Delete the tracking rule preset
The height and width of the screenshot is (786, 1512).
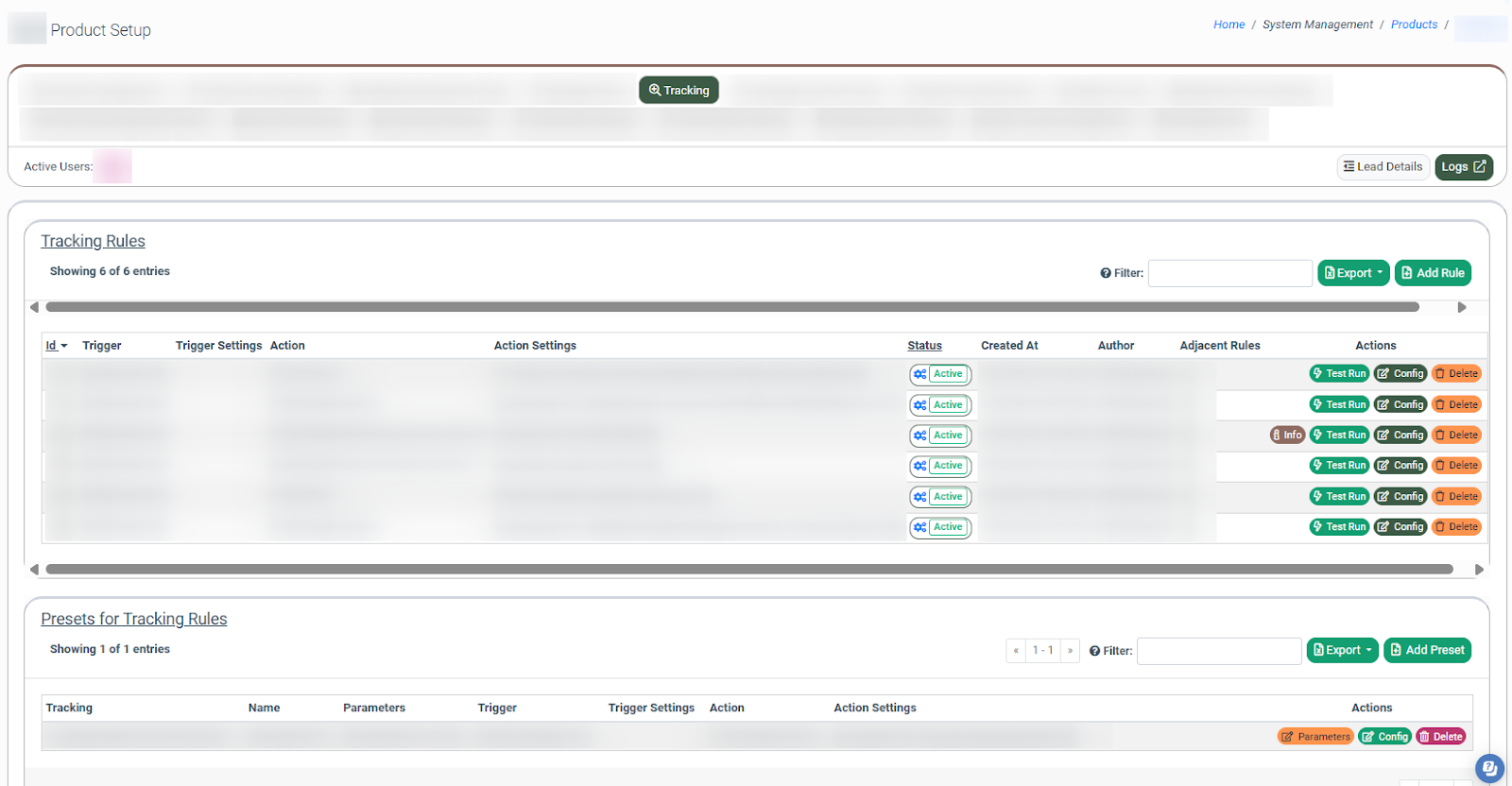point(1441,737)
